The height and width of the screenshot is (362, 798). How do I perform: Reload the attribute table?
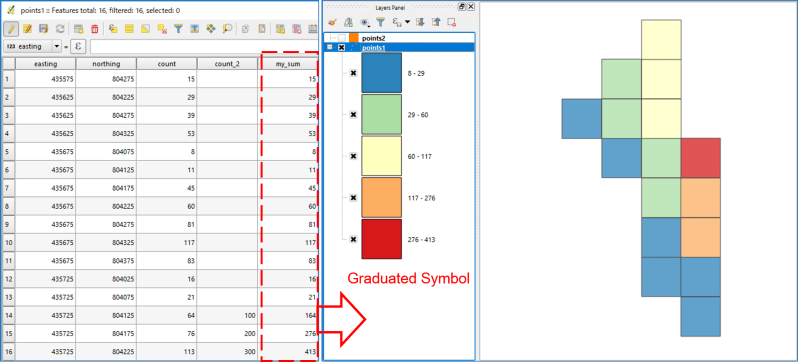60,29
